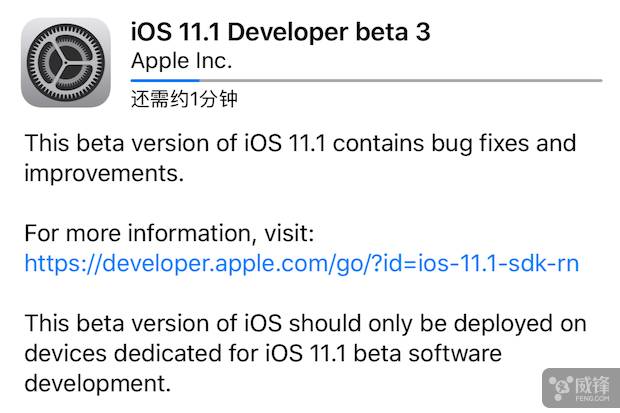This screenshot has height=413, width=620.
Task: Click the "Apple Inc." publisher label
Action: tap(182, 60)
